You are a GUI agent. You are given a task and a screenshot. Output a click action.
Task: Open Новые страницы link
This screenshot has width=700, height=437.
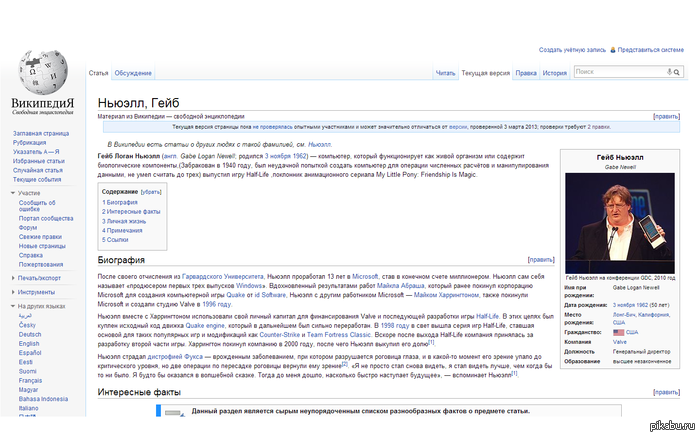(42, 246)
